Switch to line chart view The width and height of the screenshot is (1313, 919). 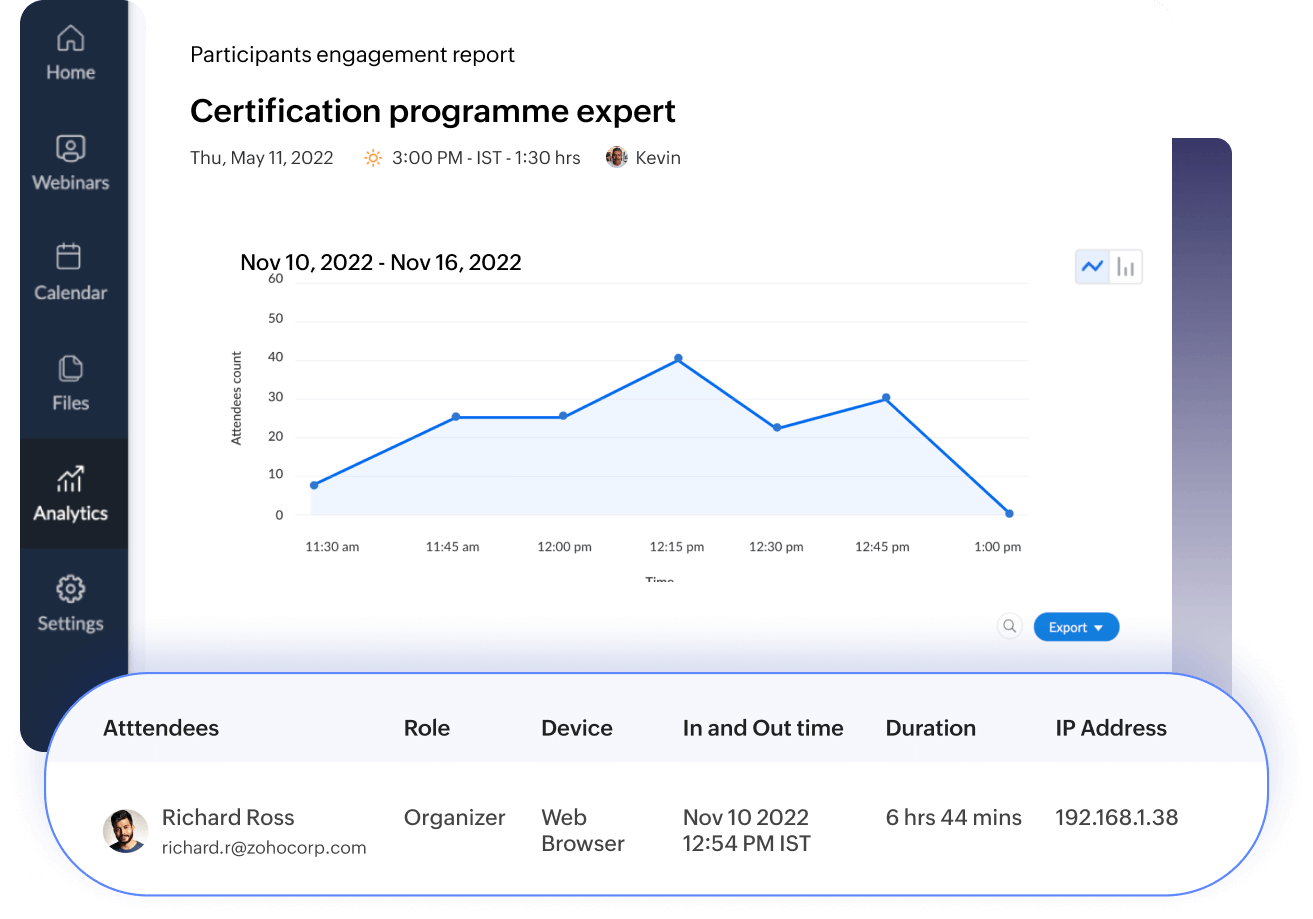click(x=1092, y=267)
